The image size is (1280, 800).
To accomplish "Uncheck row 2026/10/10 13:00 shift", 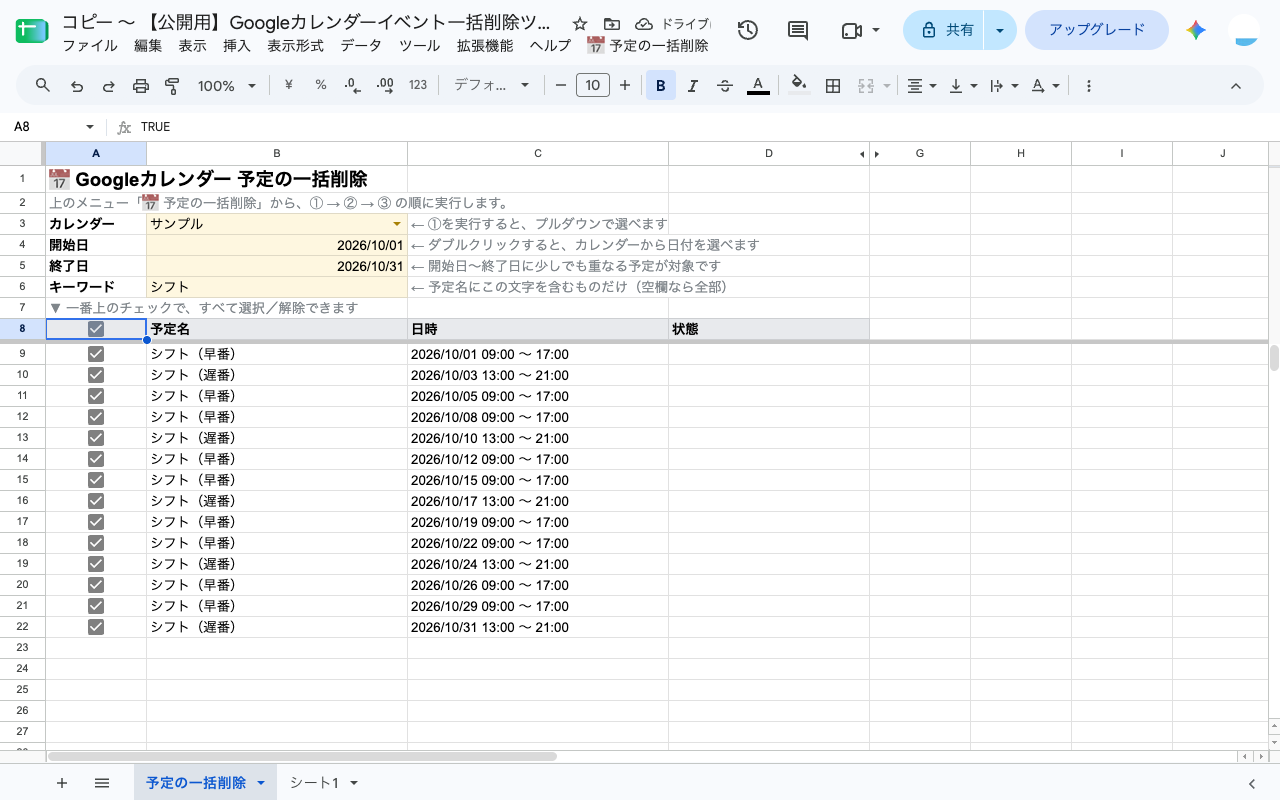I will pos(96,438).
